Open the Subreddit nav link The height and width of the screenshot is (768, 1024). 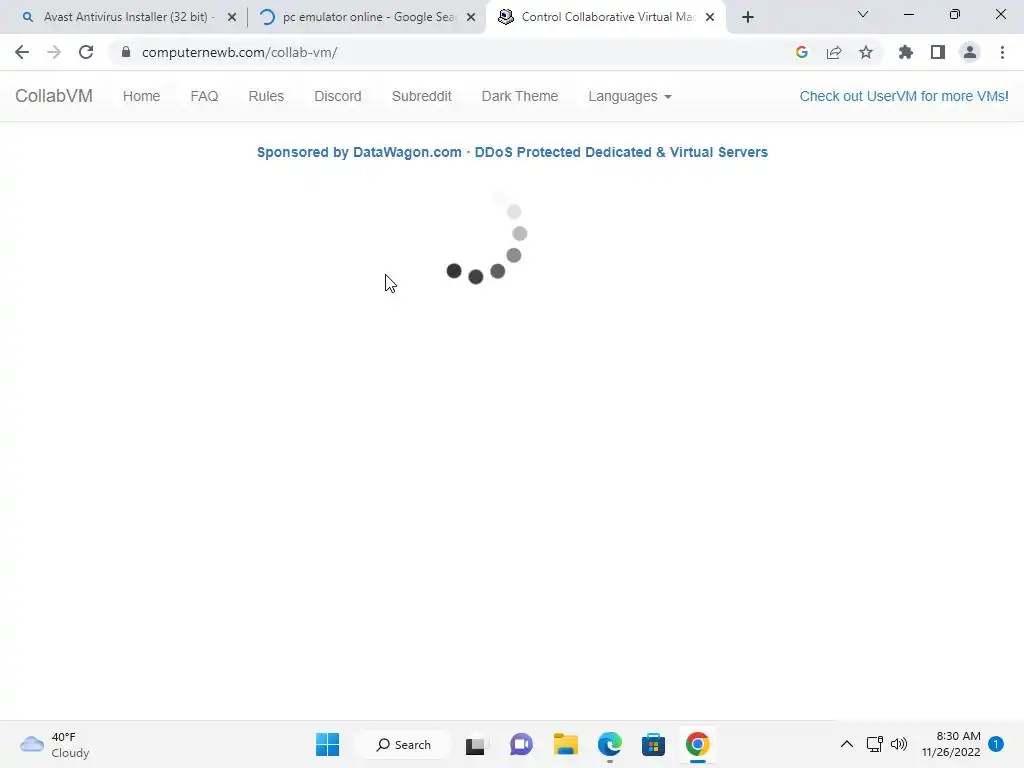(x=421, y=96)
